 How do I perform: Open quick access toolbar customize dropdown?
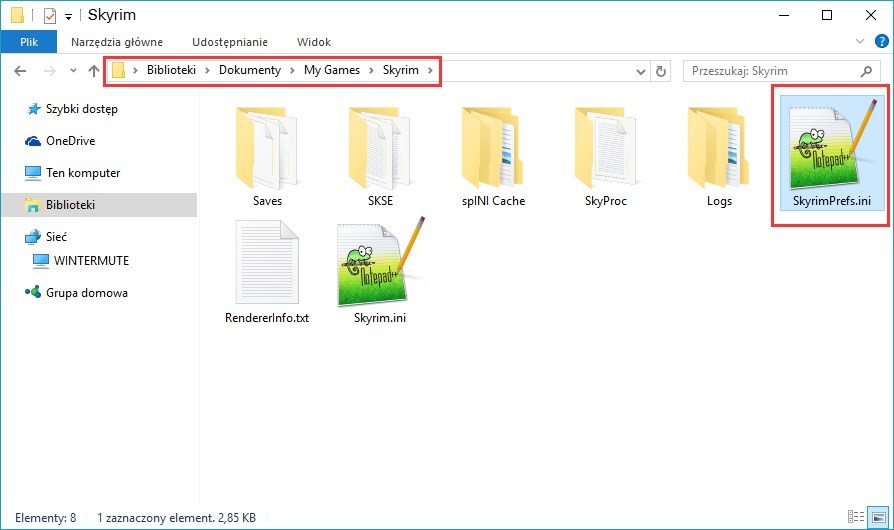tap(68, 17)
